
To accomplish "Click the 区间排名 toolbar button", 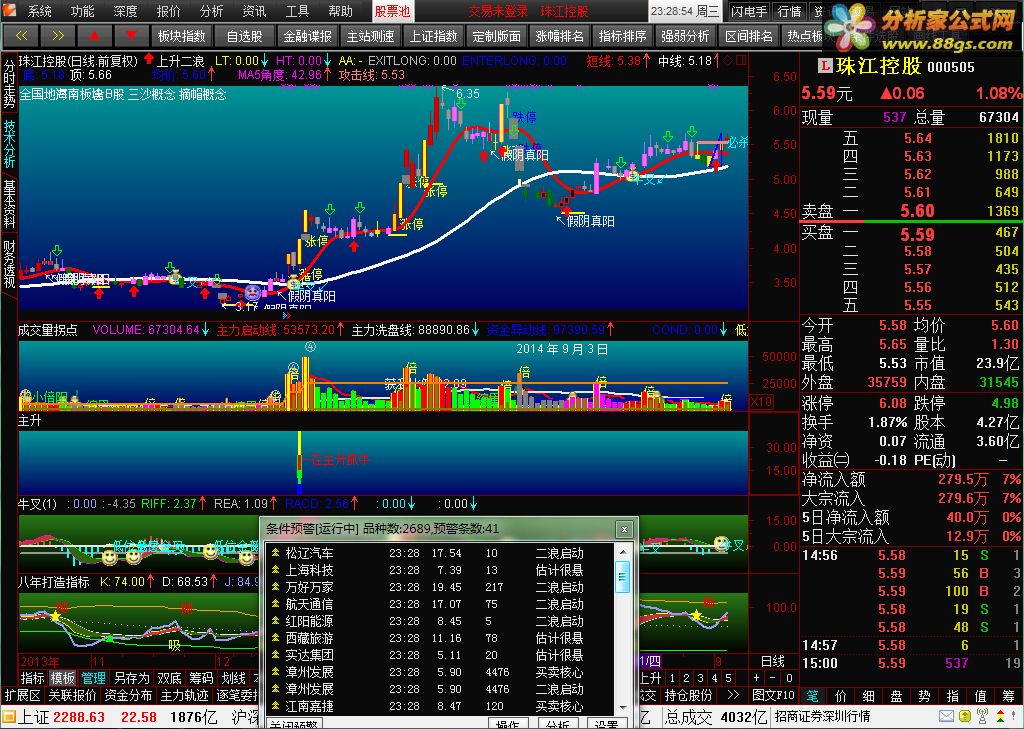I will click(748, 36).
